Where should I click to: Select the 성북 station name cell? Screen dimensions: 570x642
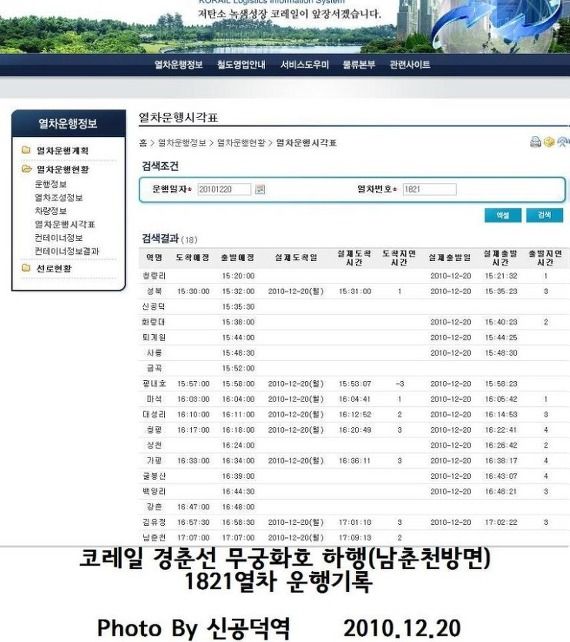click(154, 291)
